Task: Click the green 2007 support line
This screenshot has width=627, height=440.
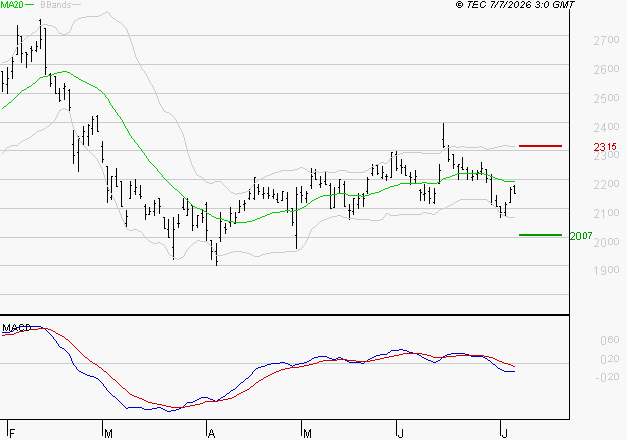Action: [540, 235]
